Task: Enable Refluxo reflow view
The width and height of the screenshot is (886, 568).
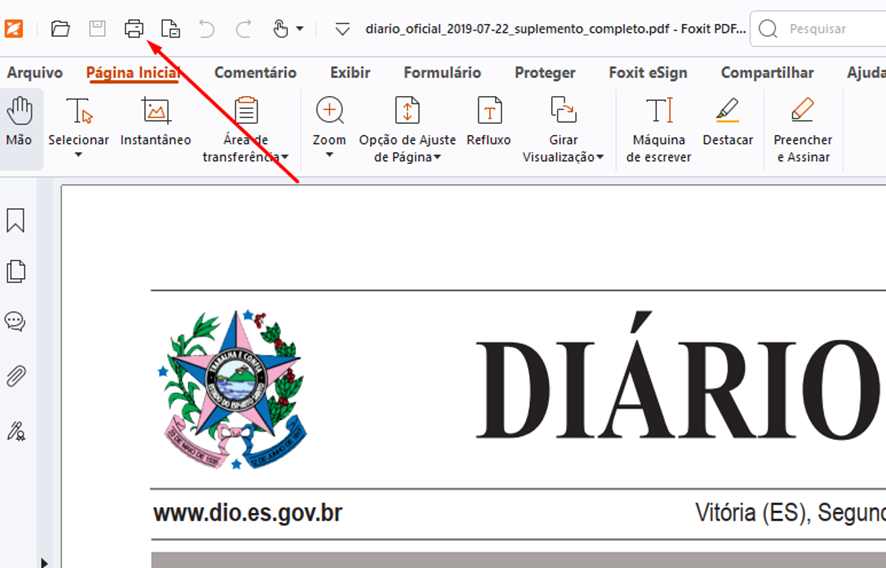Action: 489,122
